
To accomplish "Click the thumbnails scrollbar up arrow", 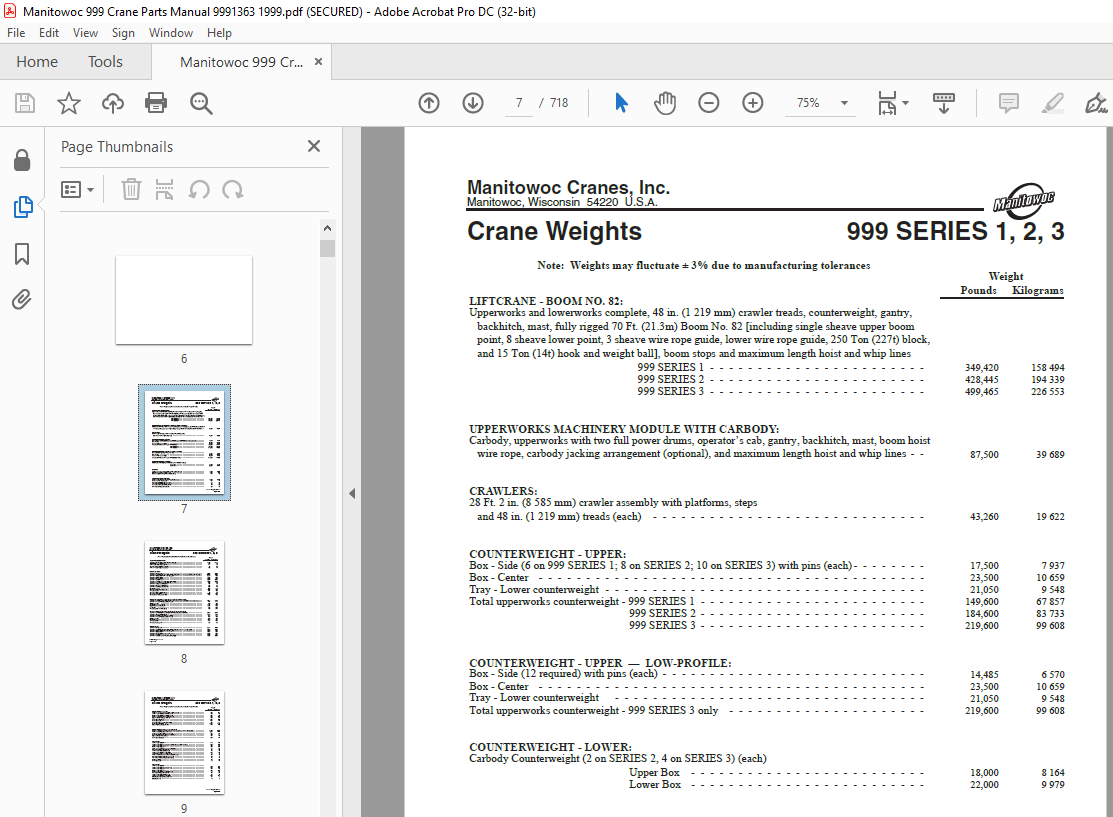I will pyautogui.click(x=327, y=228).
